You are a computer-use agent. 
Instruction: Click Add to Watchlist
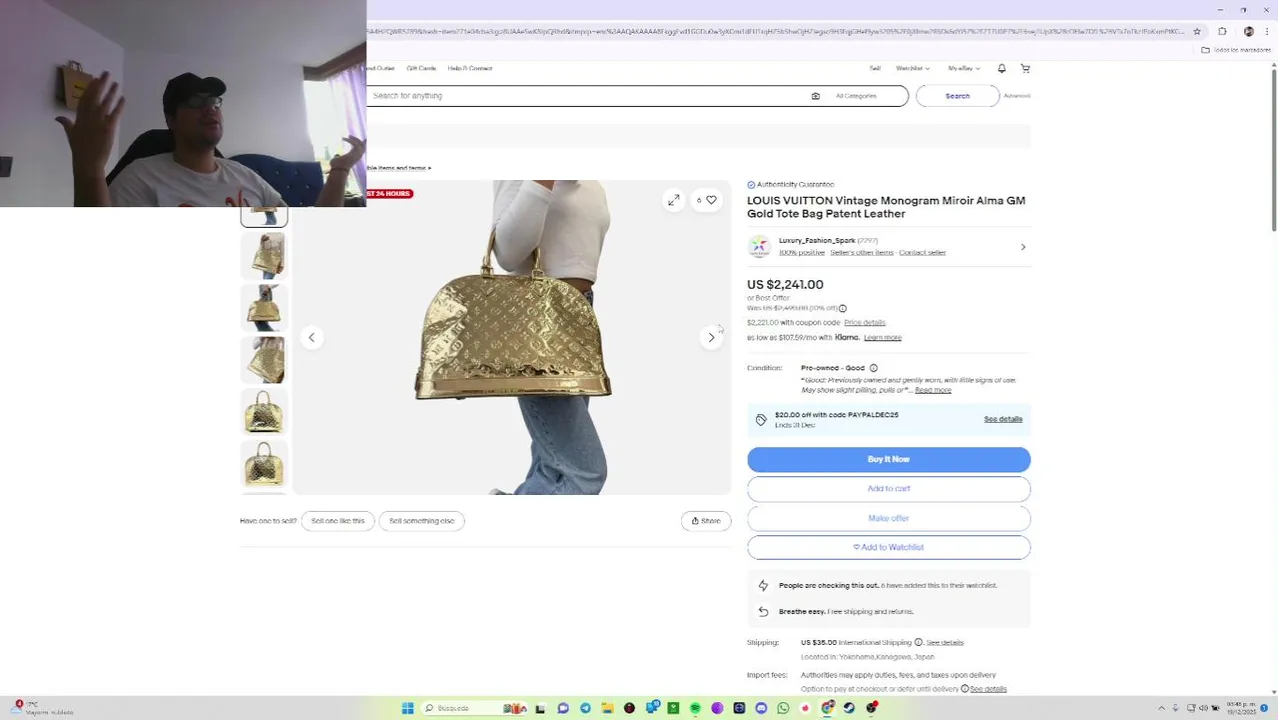(x=888, y=547)
